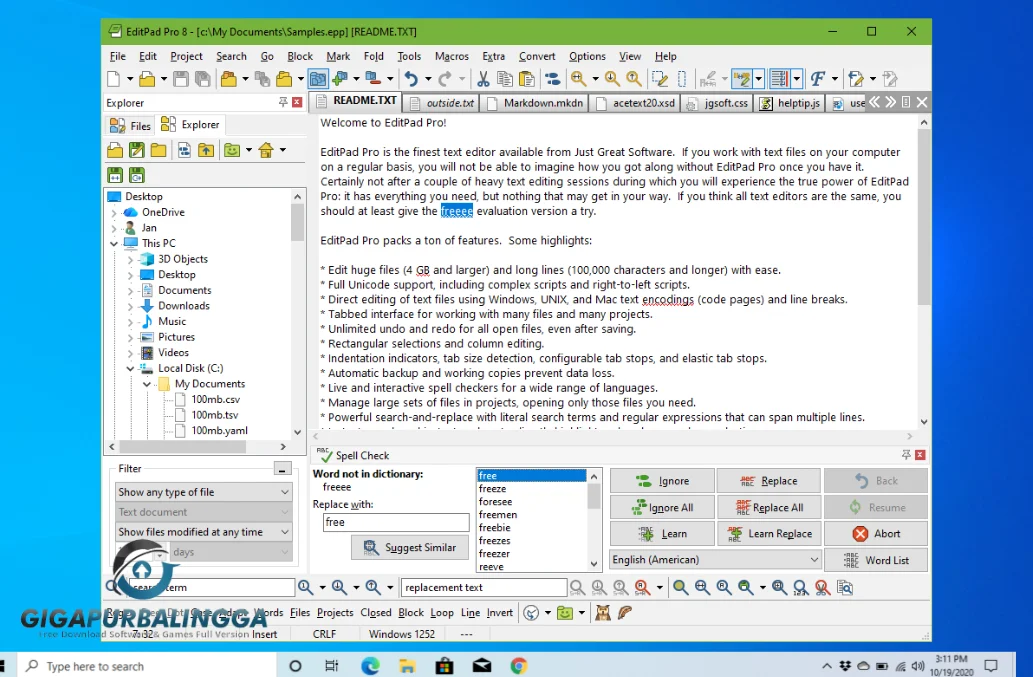Click the 'Replace with' input field
The width and height of the screenshot is (1033, 677).
396,522
